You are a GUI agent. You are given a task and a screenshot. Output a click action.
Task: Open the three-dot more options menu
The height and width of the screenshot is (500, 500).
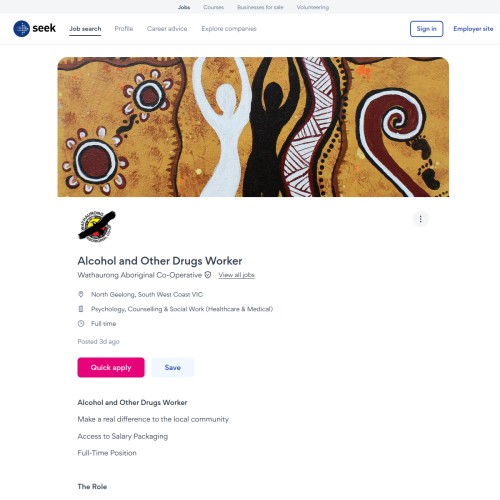point(420,219)
